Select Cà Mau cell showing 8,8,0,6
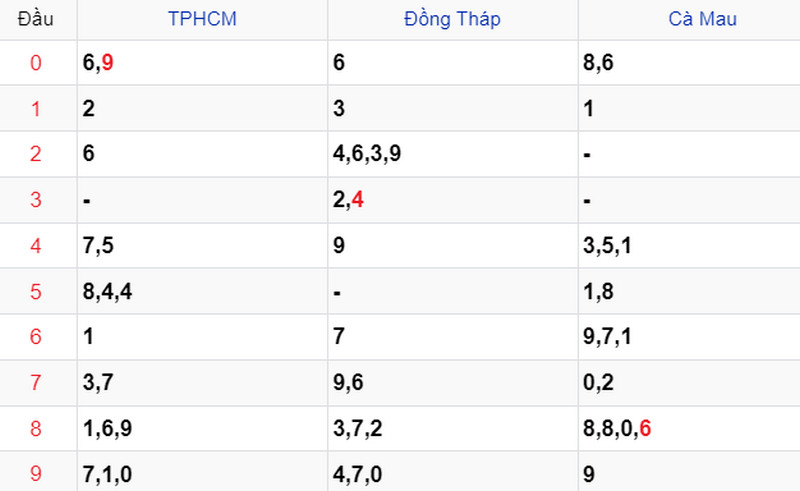 [x=689, y=428]
